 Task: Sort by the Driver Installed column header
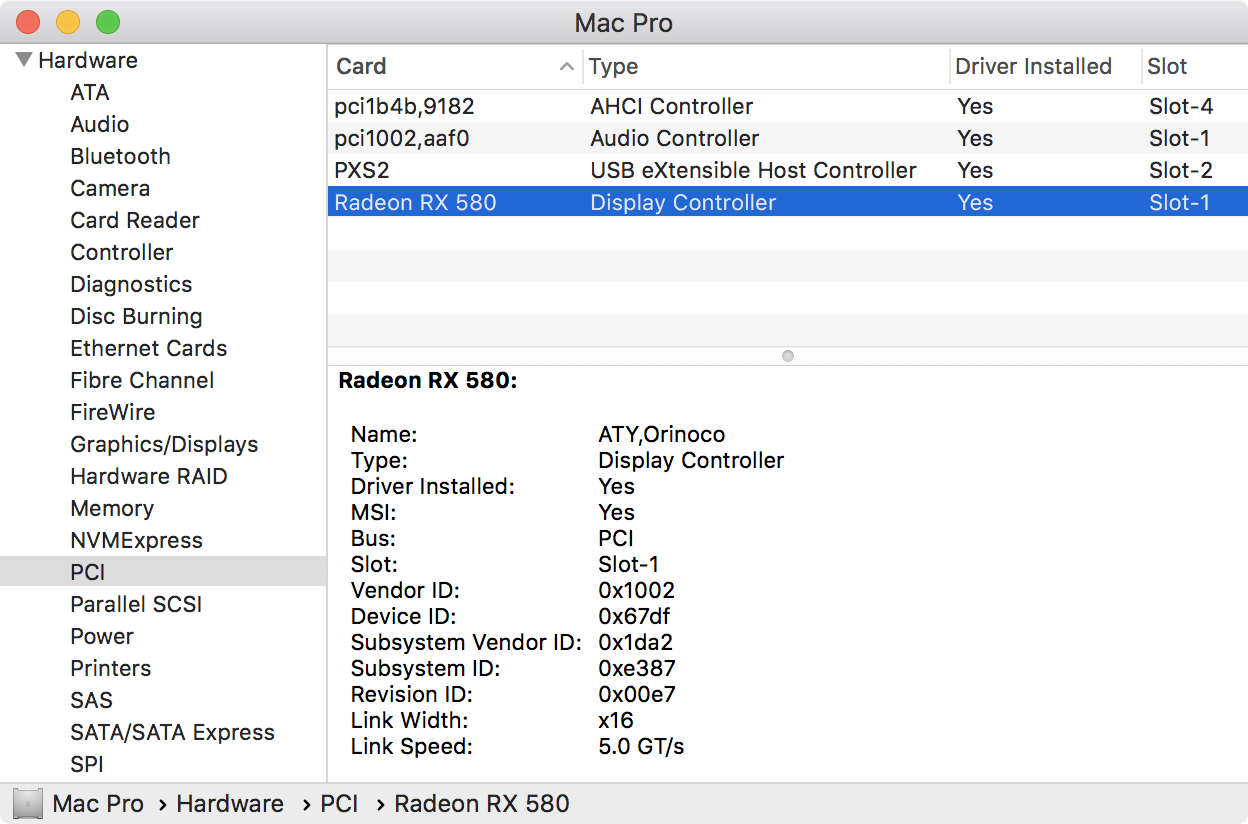1033,67
